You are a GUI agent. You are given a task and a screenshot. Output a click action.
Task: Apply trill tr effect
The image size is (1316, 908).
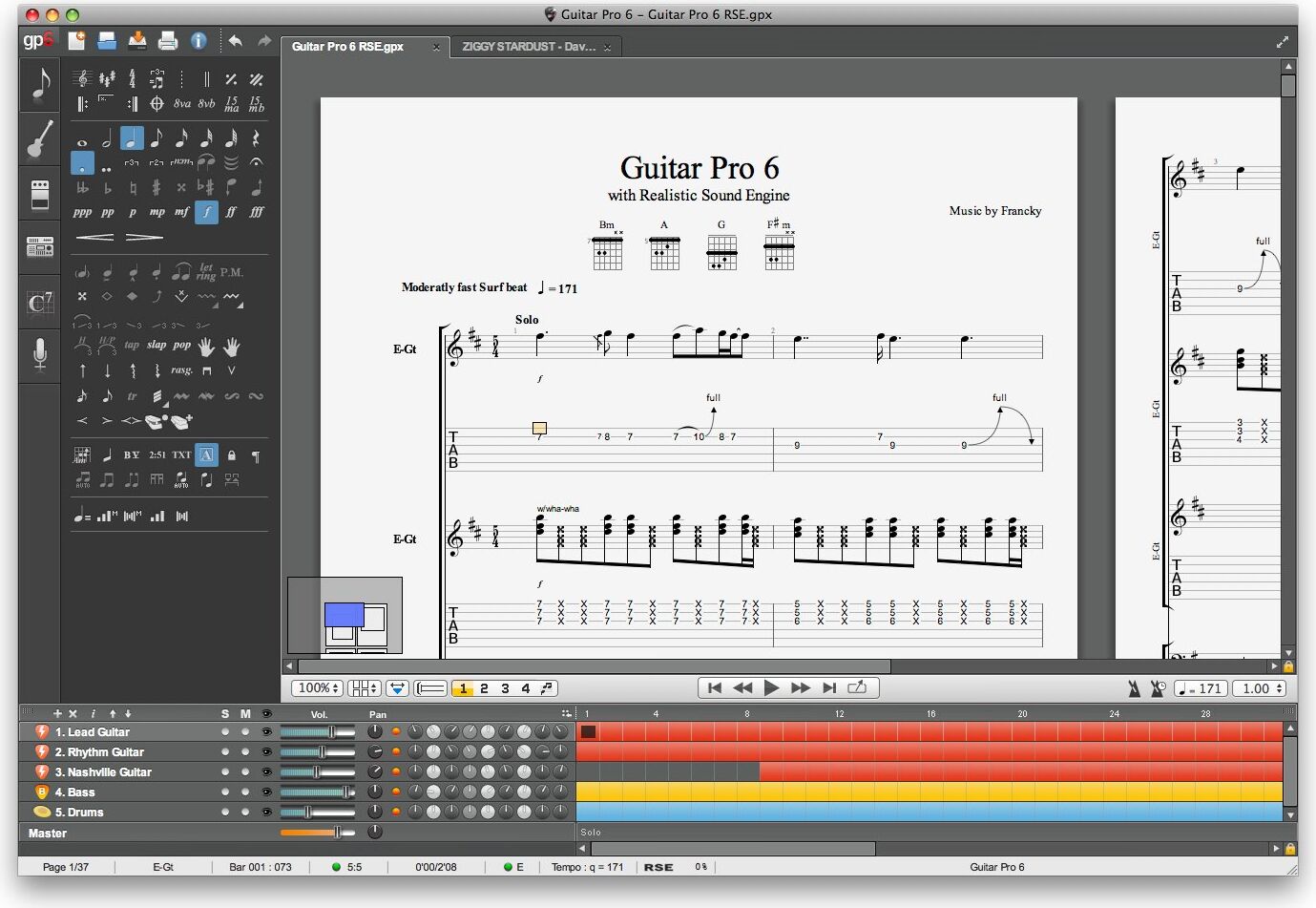[132, 395]
